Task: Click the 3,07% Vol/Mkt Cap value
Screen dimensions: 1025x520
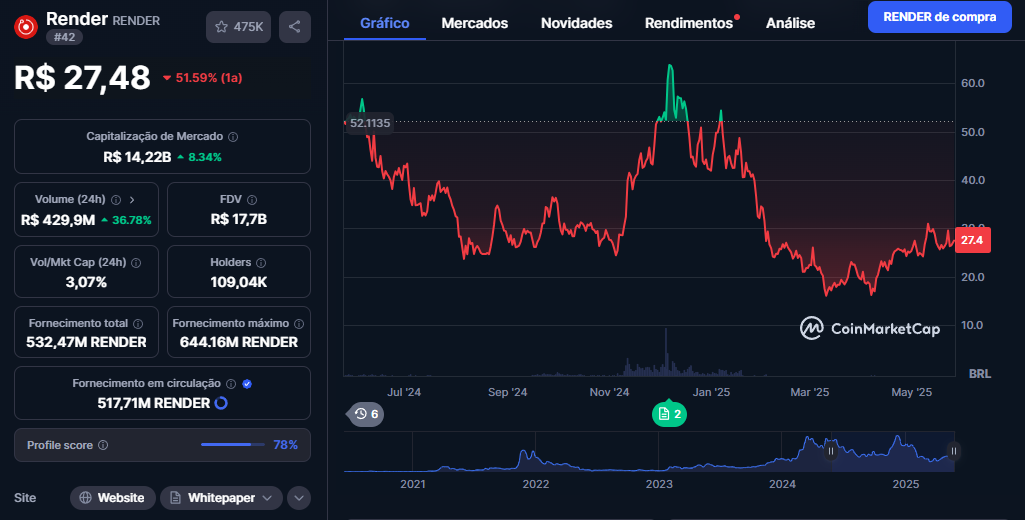Action: [86, 283]
